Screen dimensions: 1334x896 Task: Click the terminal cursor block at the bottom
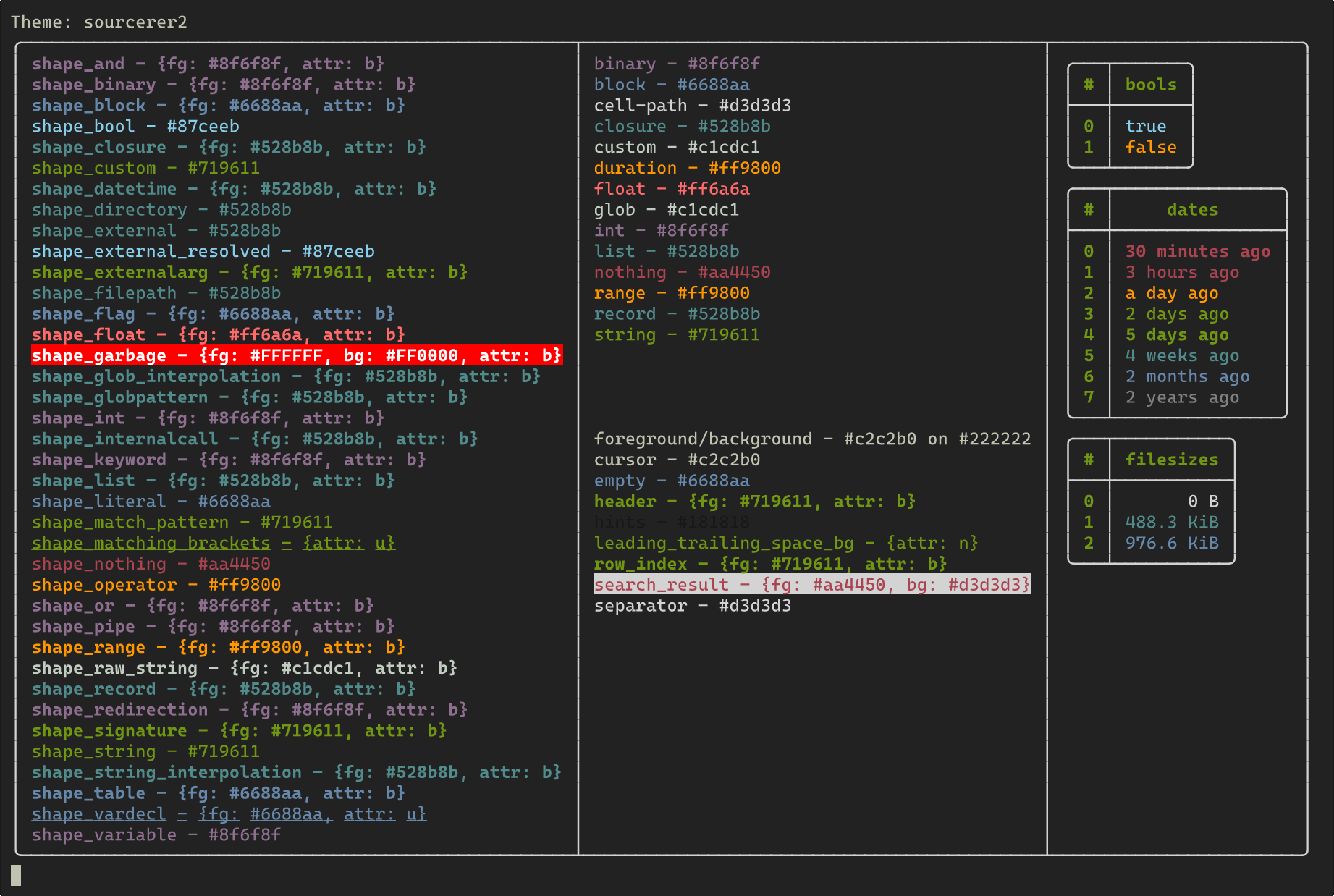tap(16, 876)
